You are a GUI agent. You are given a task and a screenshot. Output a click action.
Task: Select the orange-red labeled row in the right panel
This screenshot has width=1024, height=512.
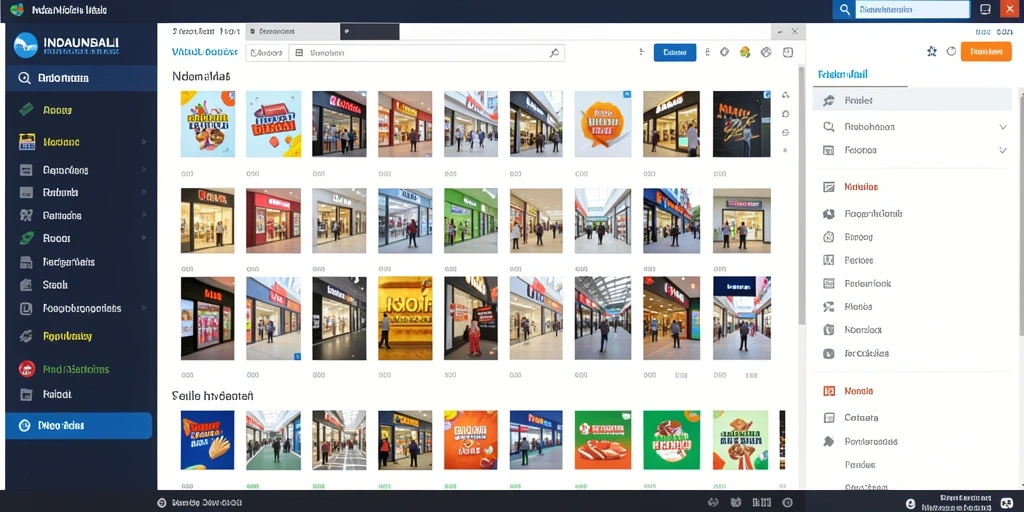912,187
